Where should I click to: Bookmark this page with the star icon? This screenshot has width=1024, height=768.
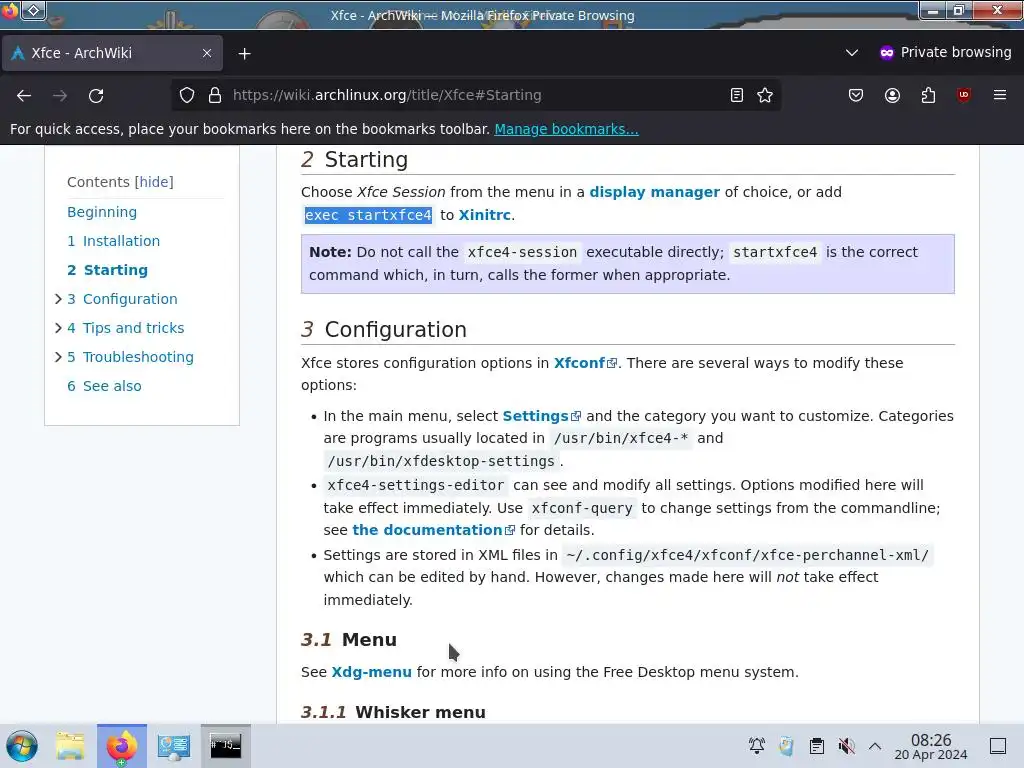pyautogui.click(x=765, y=95)
